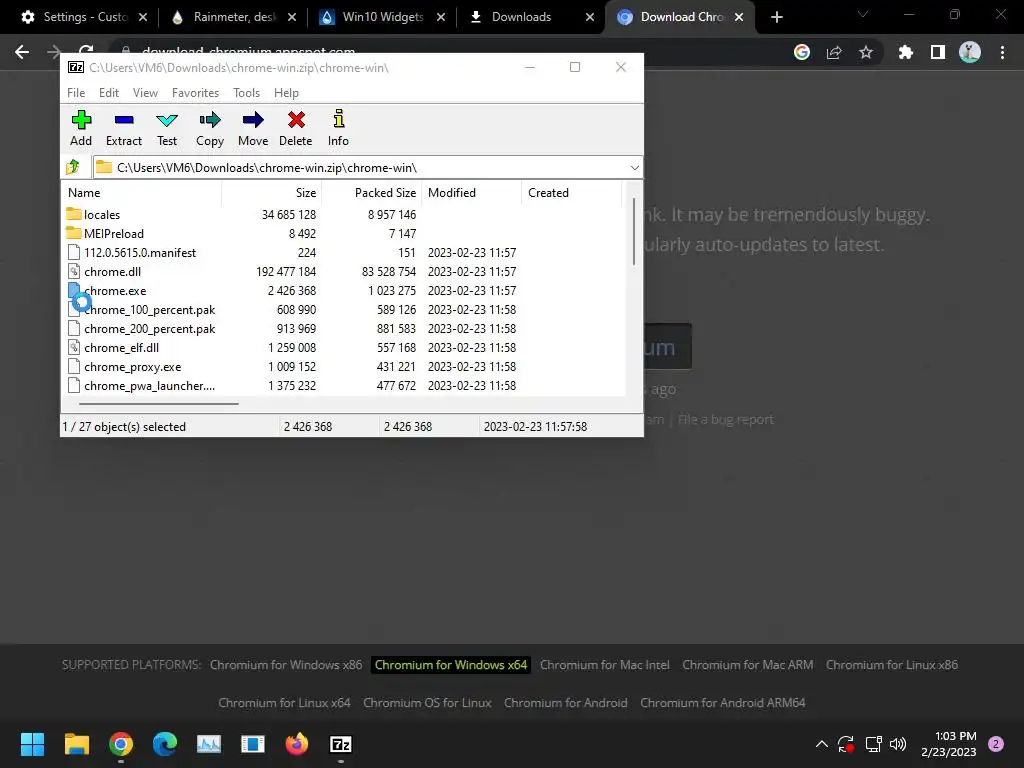Open the Google account icon in address bar
Viewport: 1024px width, 768px height.
click(x=802, y=52)
